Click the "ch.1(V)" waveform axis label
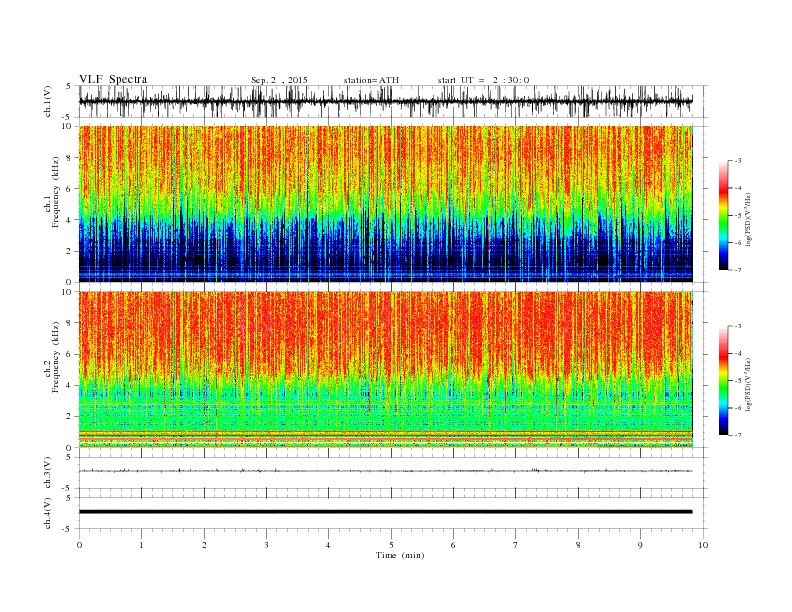Image resolution: width=792 pixels, height=612 pixels. click(48, 101)
